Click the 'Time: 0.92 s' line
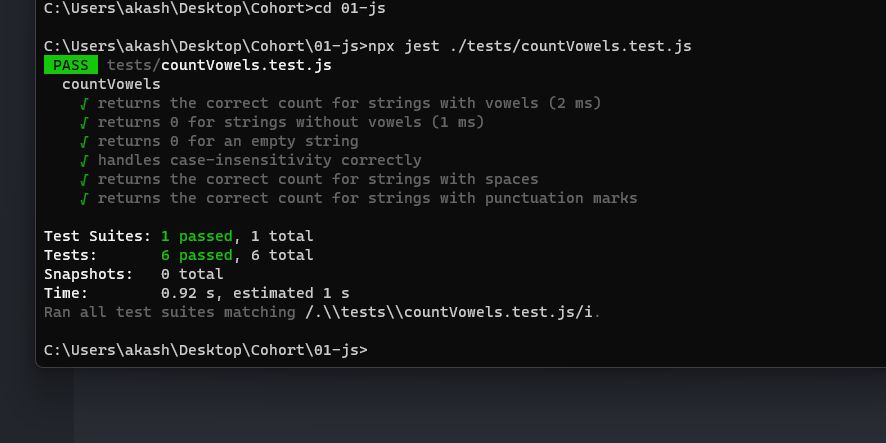 (197, 293)
